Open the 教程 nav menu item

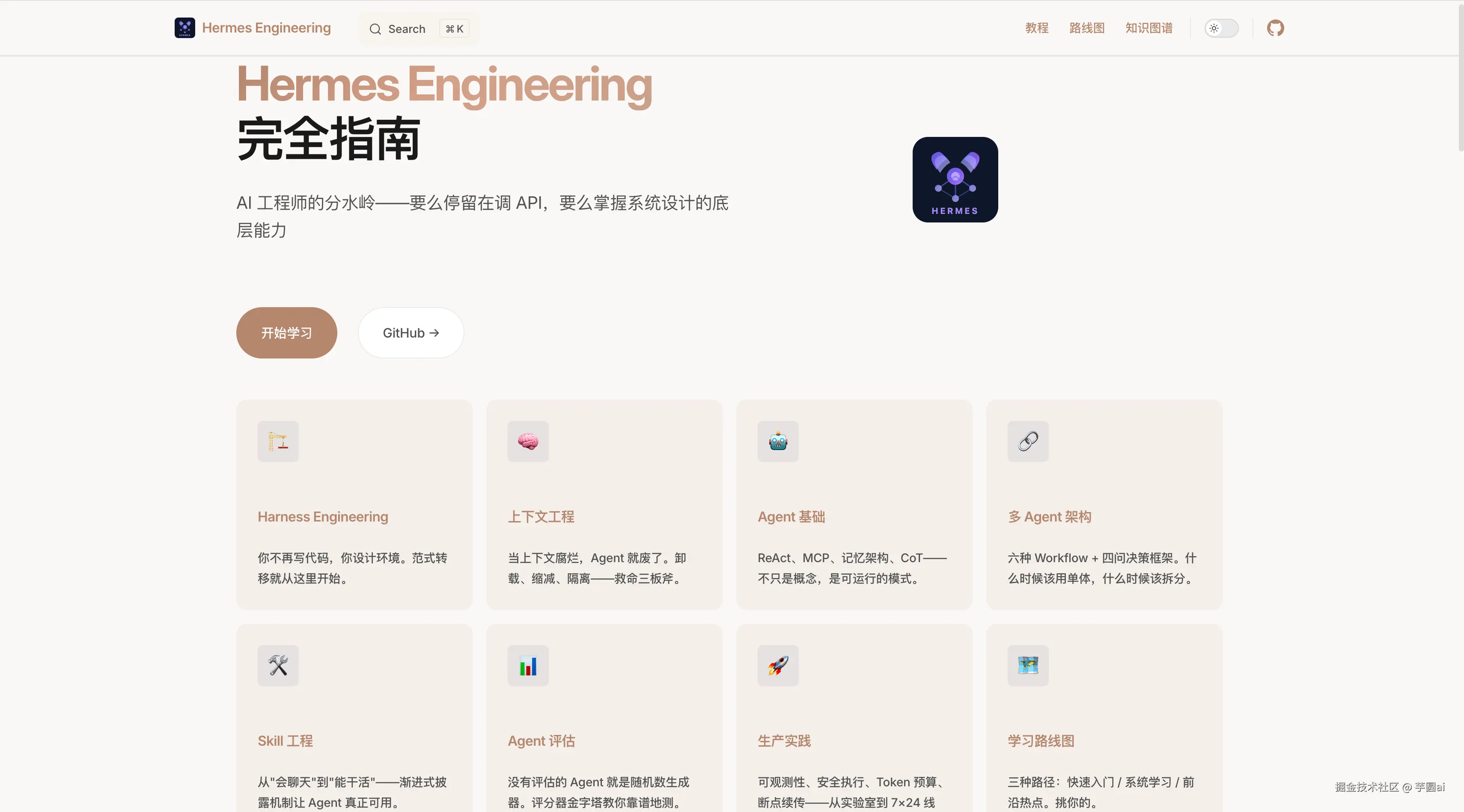coord(1037,28)
